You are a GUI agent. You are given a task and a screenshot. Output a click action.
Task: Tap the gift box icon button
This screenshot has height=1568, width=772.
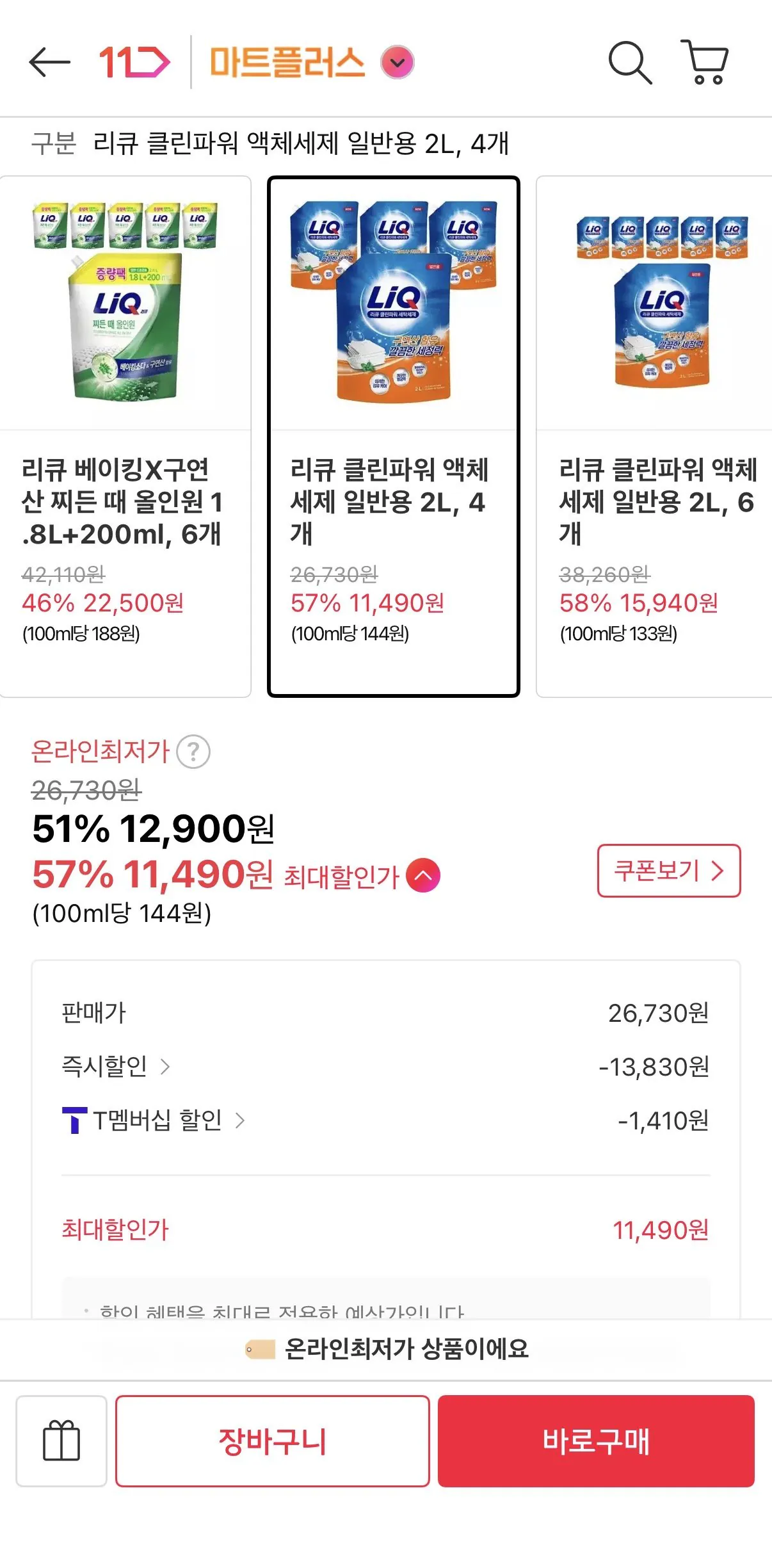tap(61, 1441)
